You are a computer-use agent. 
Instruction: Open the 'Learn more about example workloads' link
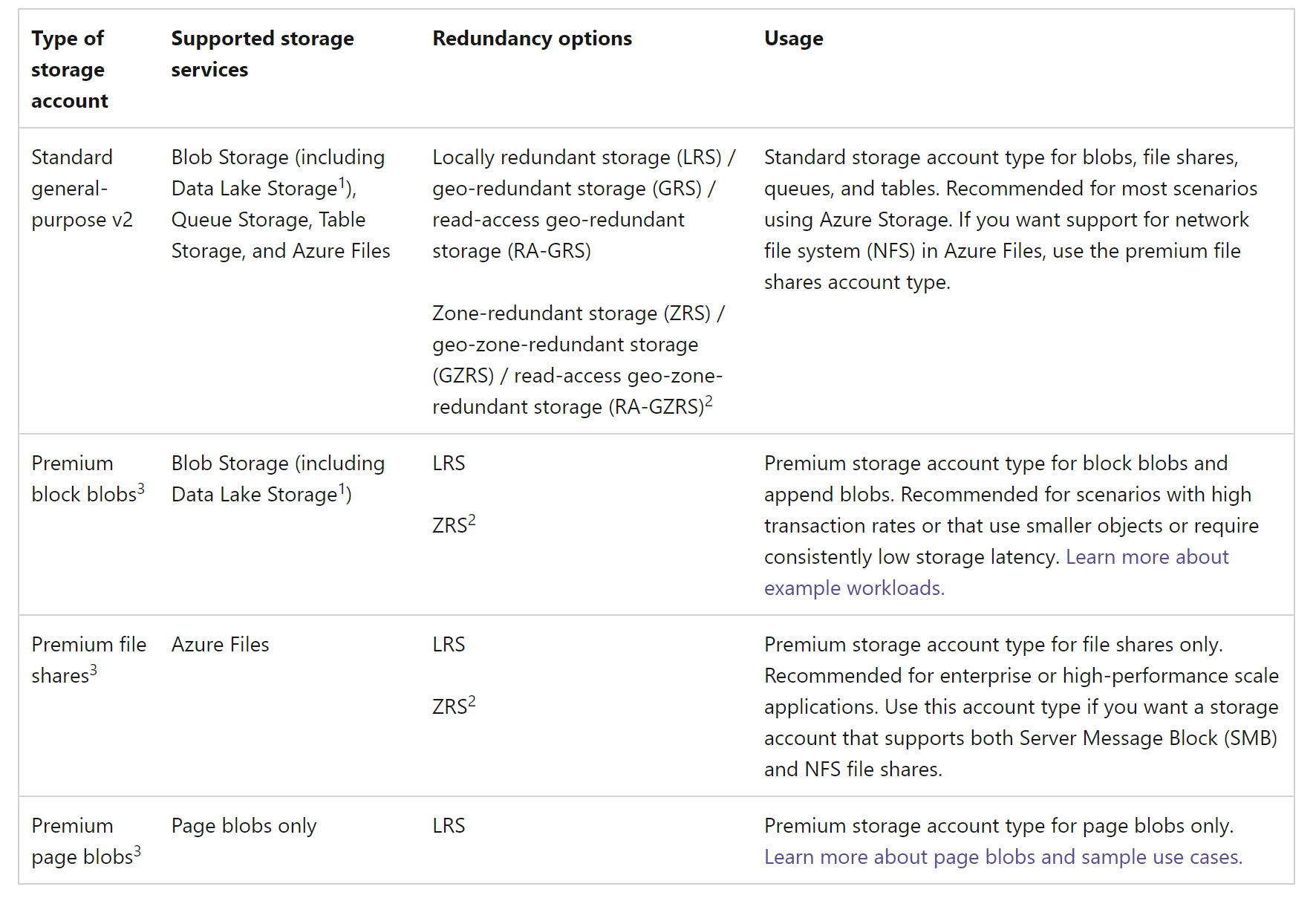pyautogui.click(x=997, y=573)
